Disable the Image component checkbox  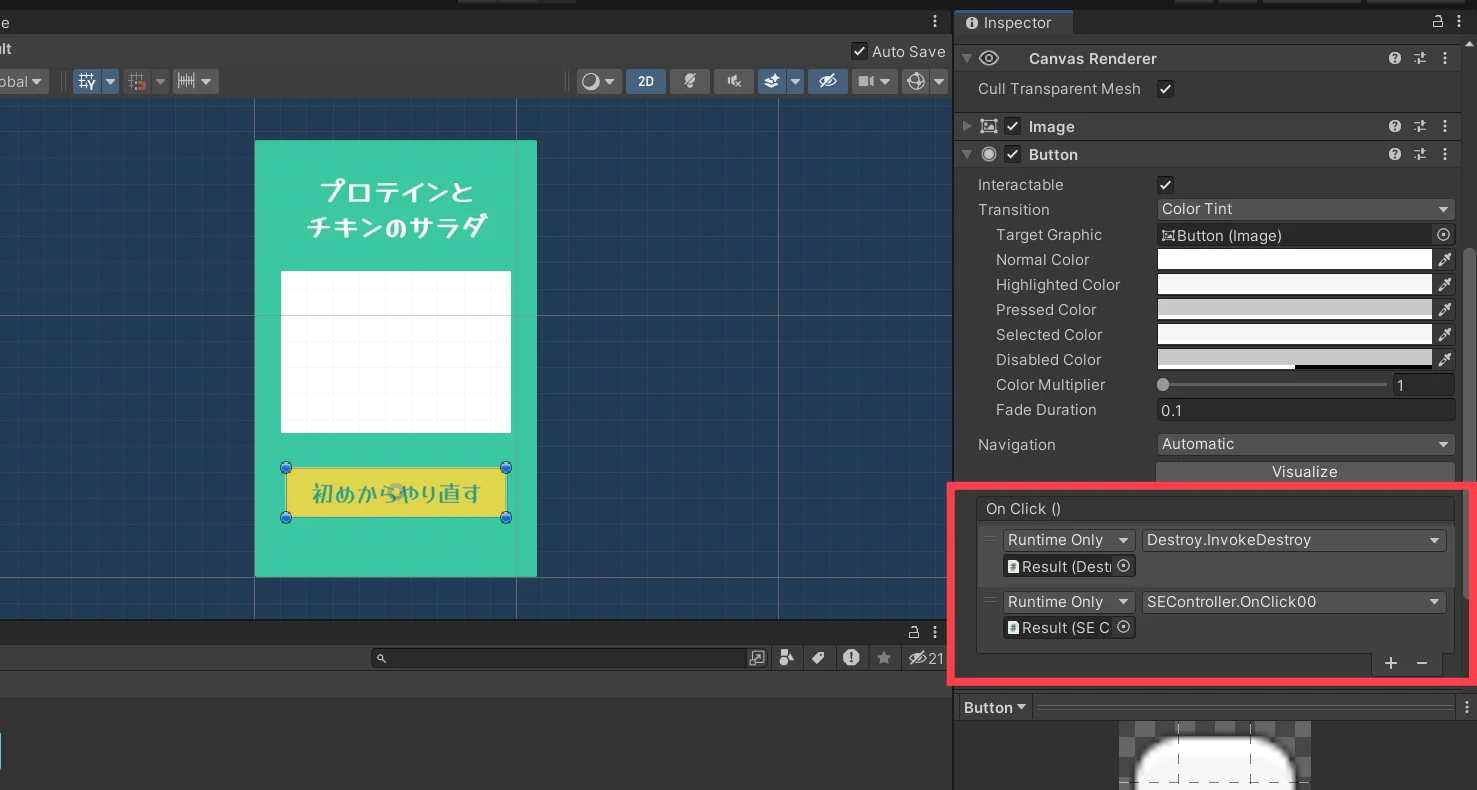[1013, 127]
